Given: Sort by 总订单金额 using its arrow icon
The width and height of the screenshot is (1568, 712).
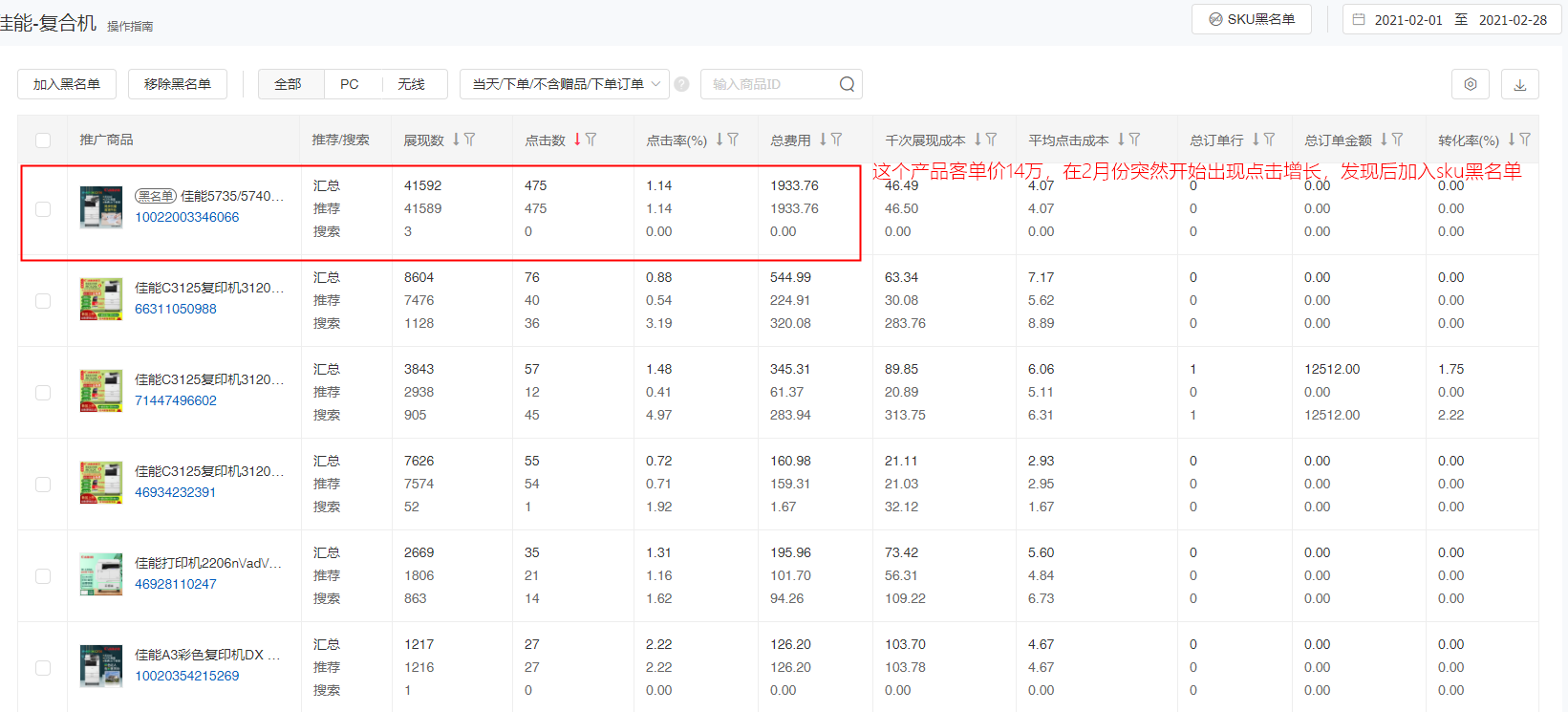Looking at the screenshot, I should [1384, 140].
